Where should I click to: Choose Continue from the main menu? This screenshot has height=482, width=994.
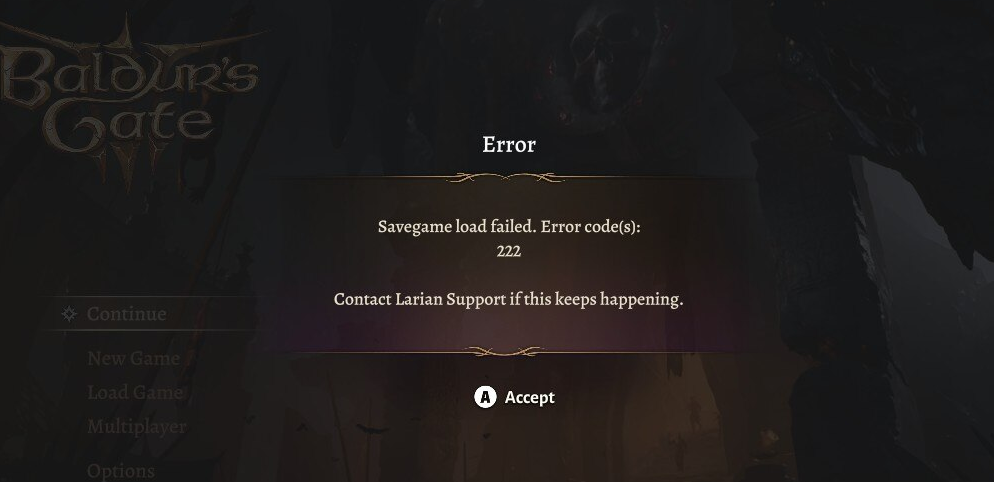[151, 314]
